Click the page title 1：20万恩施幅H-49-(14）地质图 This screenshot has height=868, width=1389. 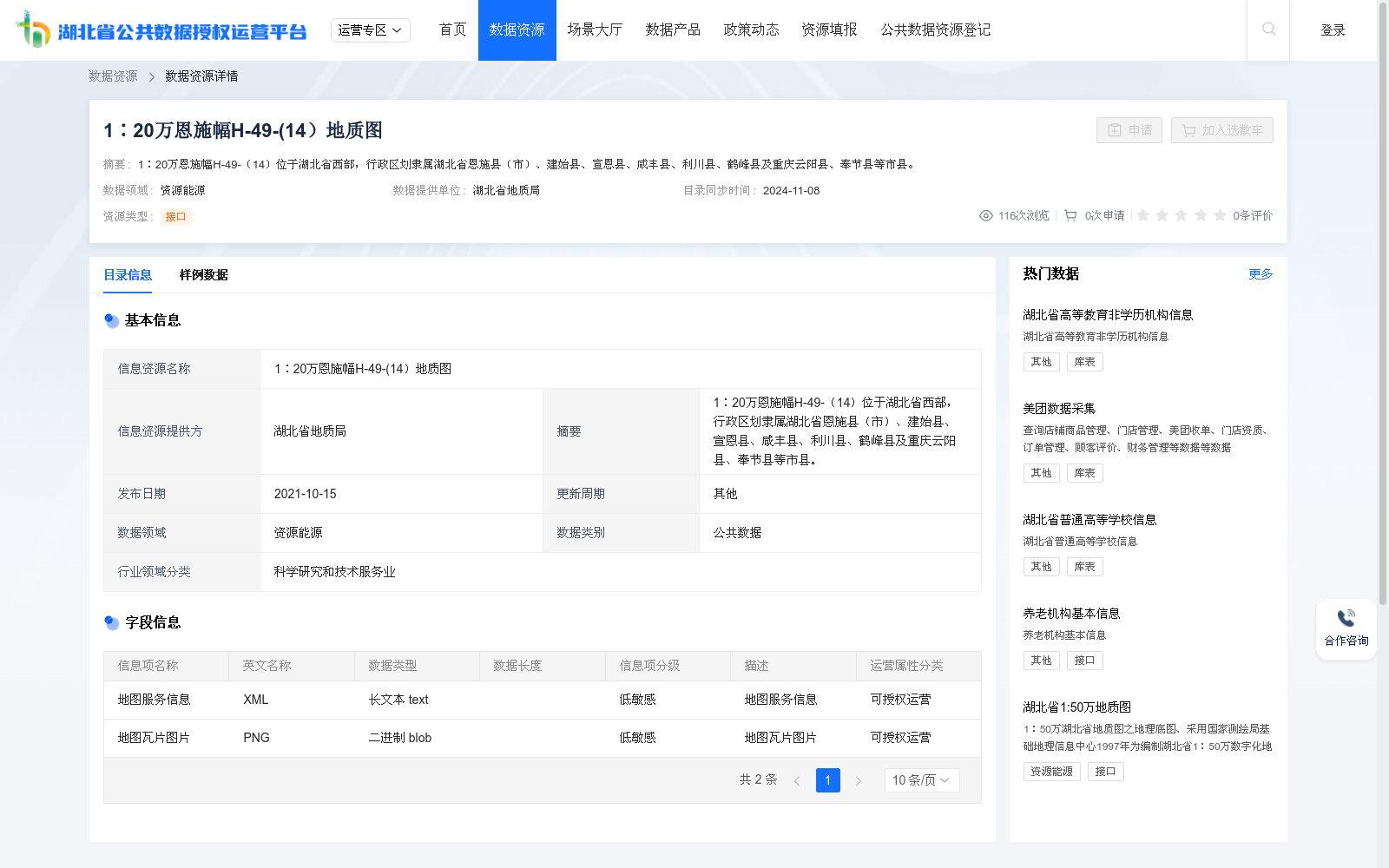pos(243,131)
